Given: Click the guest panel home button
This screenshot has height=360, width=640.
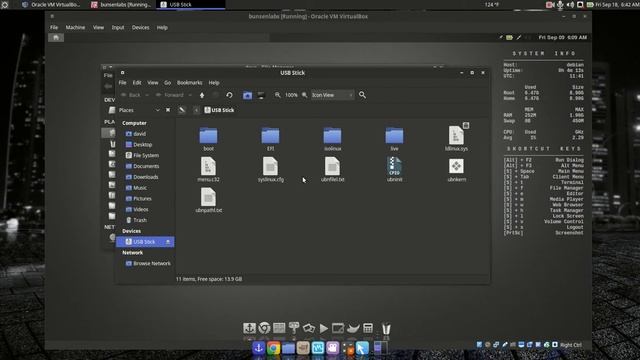Looking at the screenshot, I should 56,38.
